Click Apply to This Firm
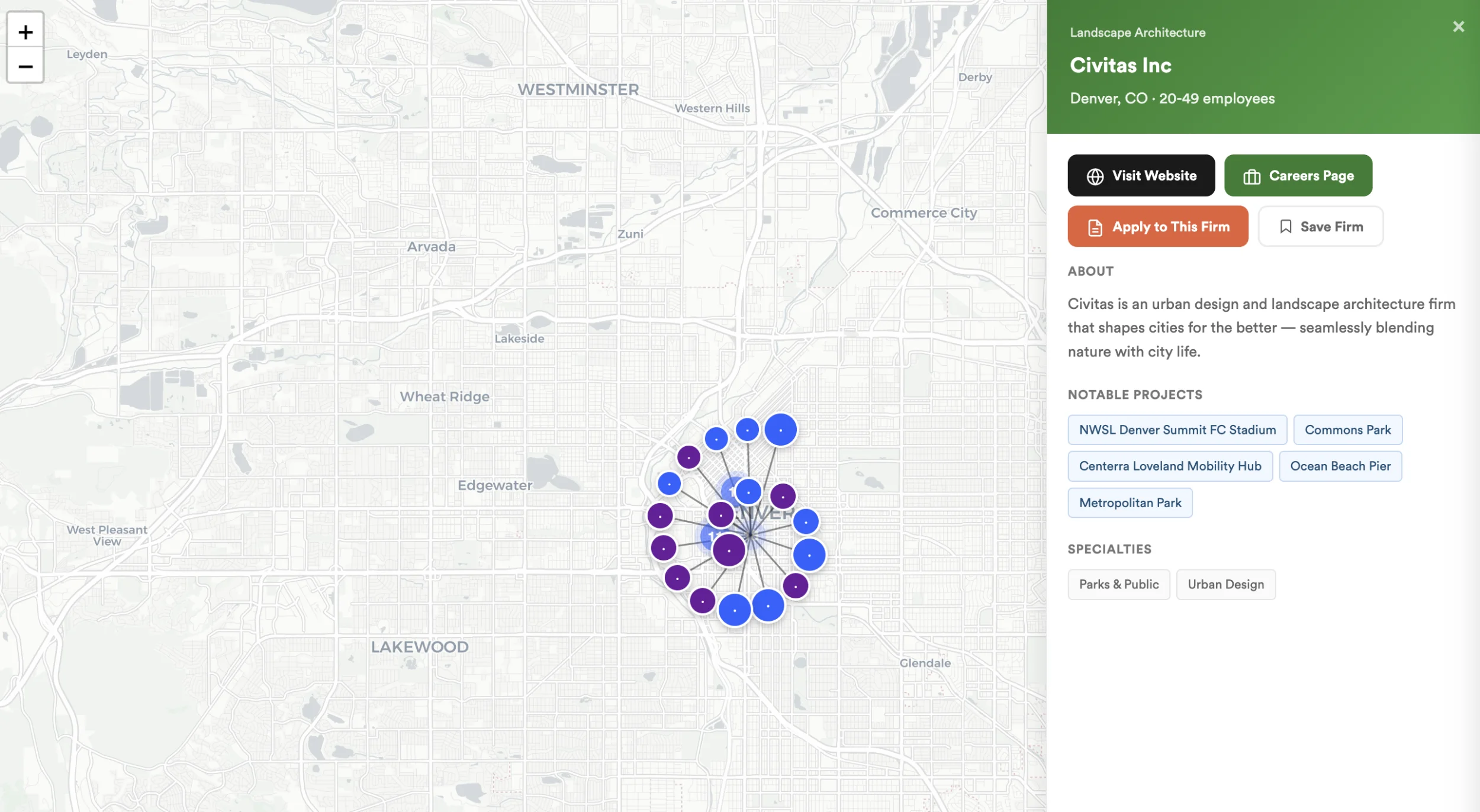 click(x=1158, y=227)
